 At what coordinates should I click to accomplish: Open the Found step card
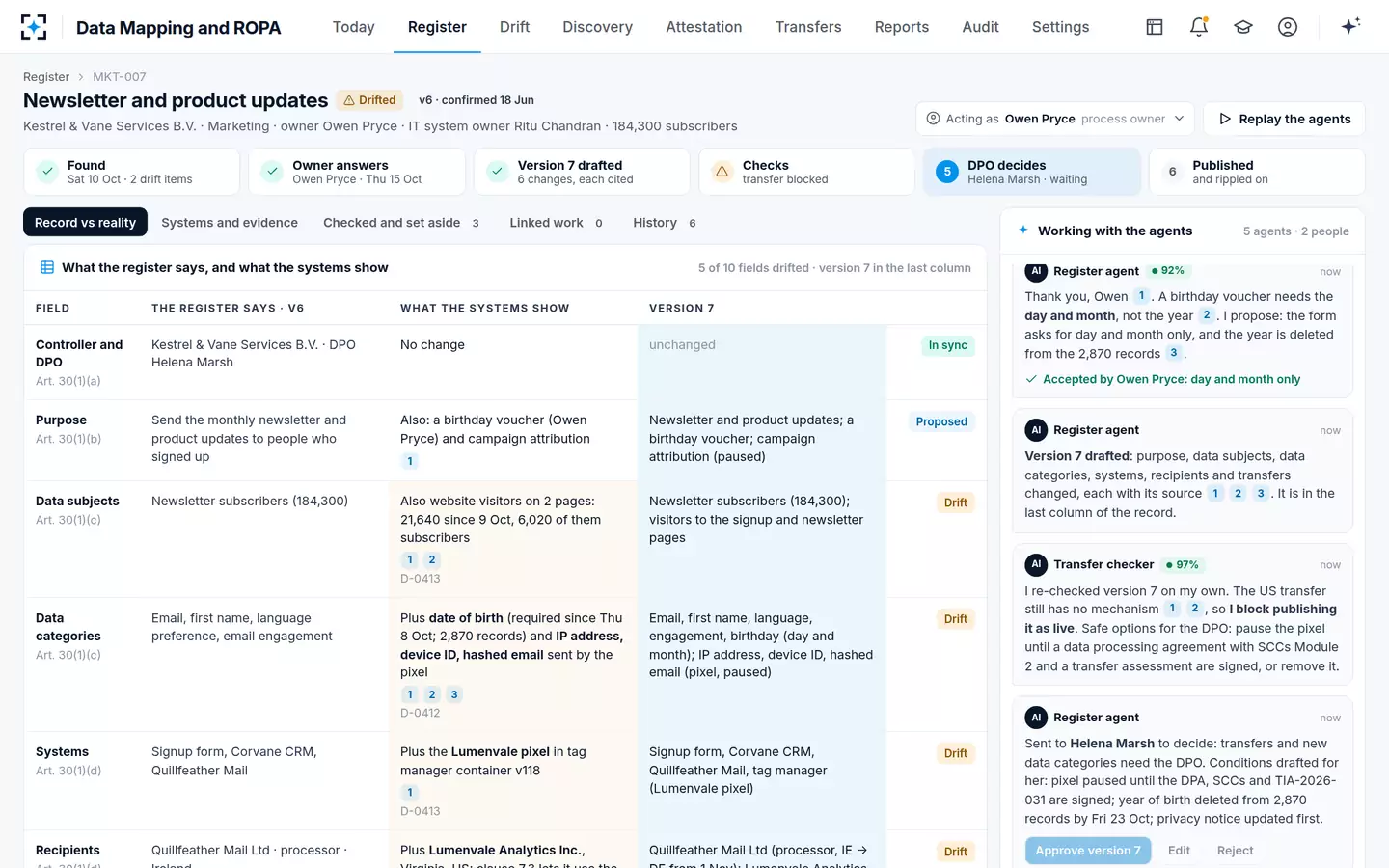tap(131, 172)
